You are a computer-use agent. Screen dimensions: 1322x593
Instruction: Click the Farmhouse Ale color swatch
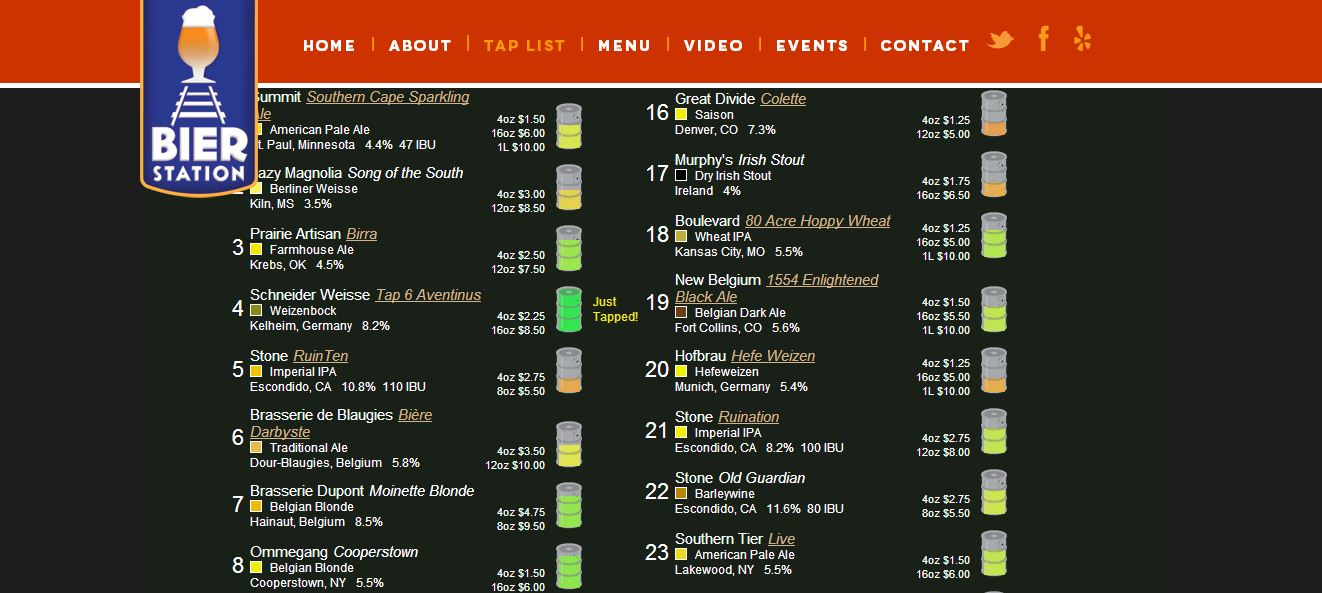tap(256, 249)
